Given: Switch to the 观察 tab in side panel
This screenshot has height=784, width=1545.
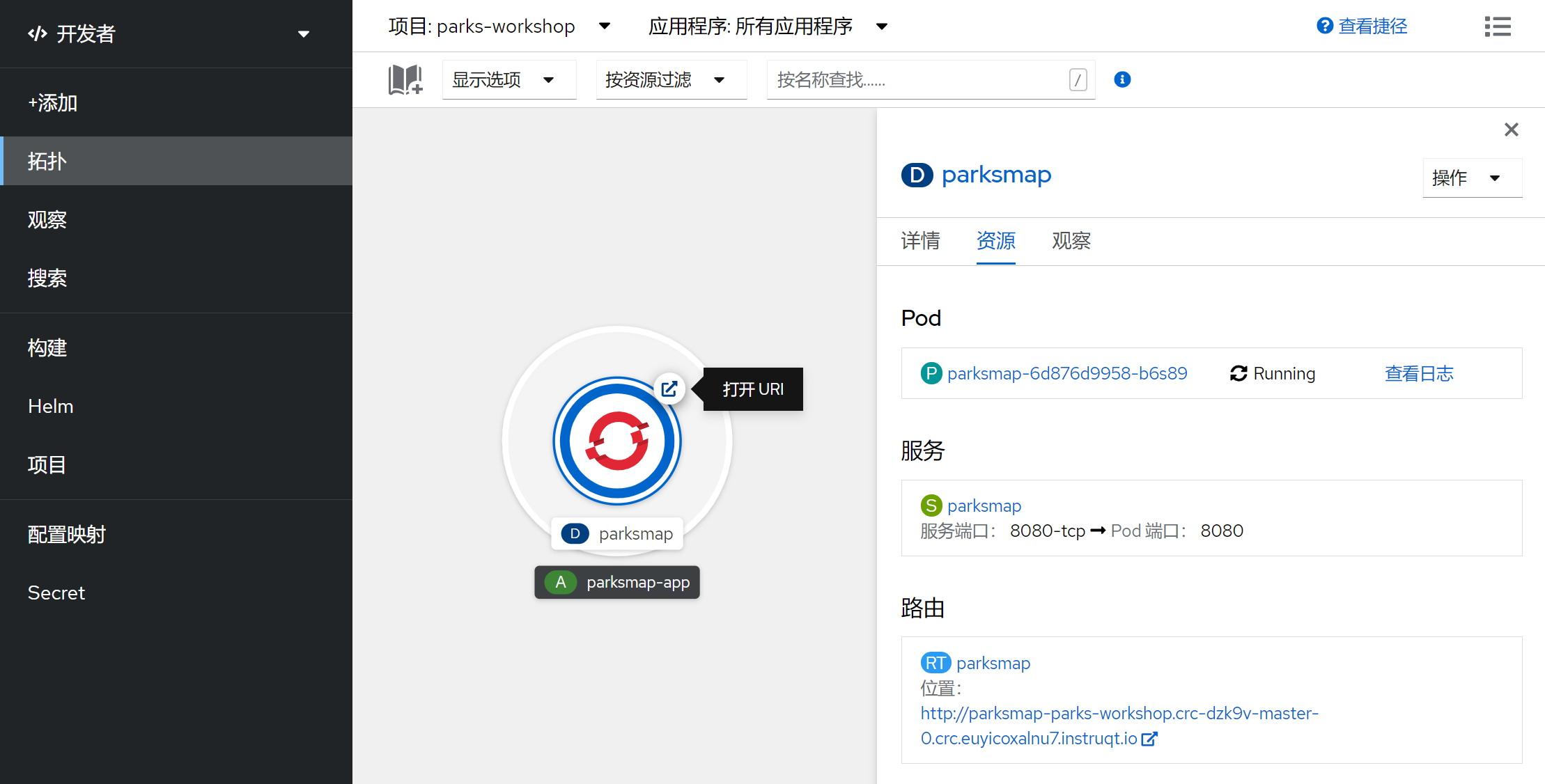Looking at the screenshot, I should 1071,241.
